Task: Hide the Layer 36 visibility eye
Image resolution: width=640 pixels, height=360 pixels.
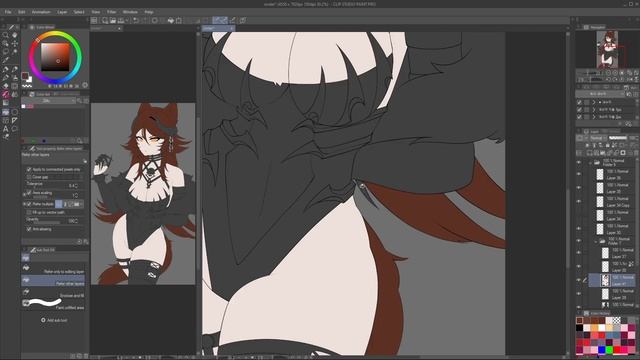Action: pyautogui.click(x=579, y=175)
